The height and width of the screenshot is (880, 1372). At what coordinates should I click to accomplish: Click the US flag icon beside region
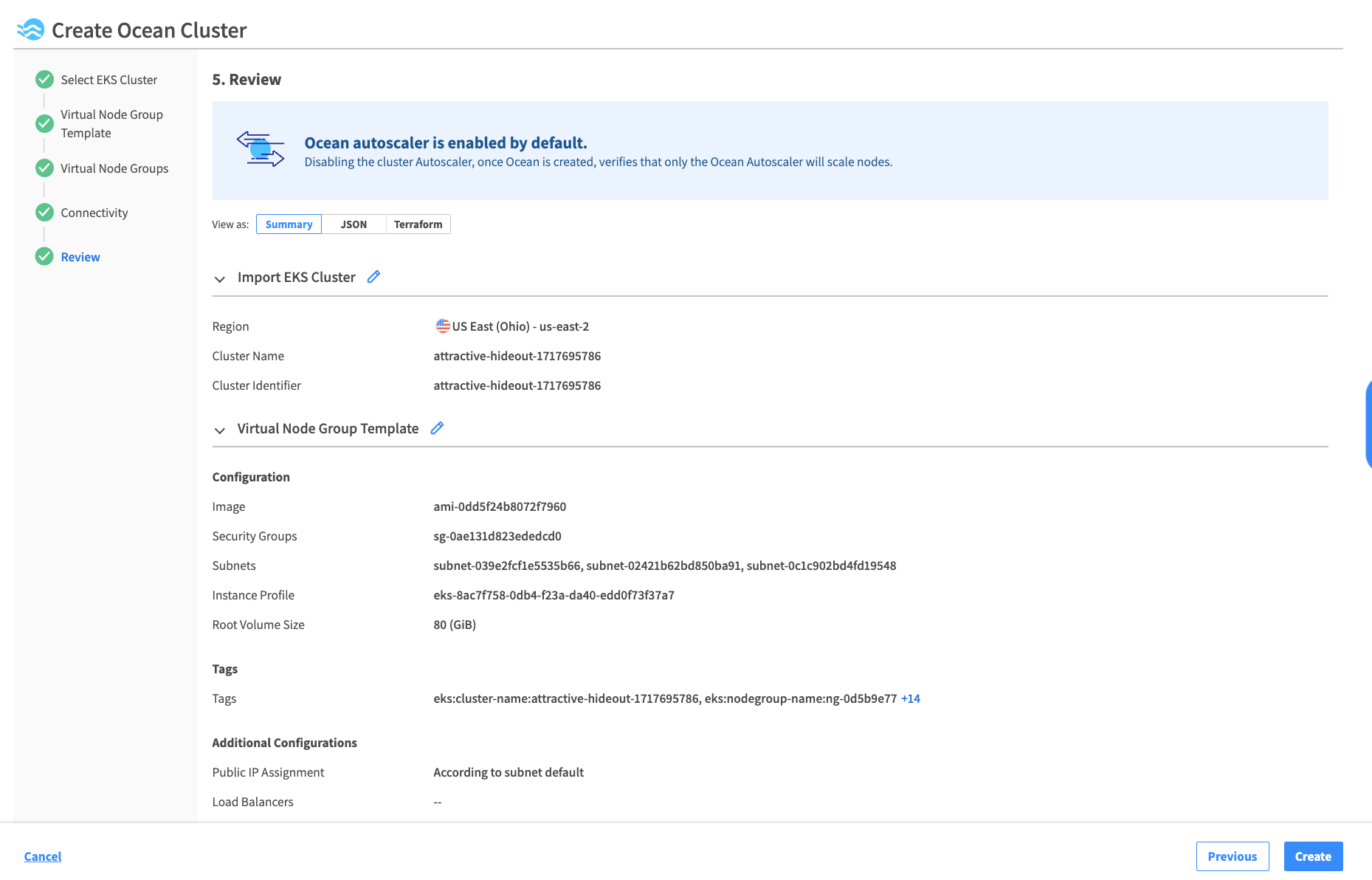(443, 326)
